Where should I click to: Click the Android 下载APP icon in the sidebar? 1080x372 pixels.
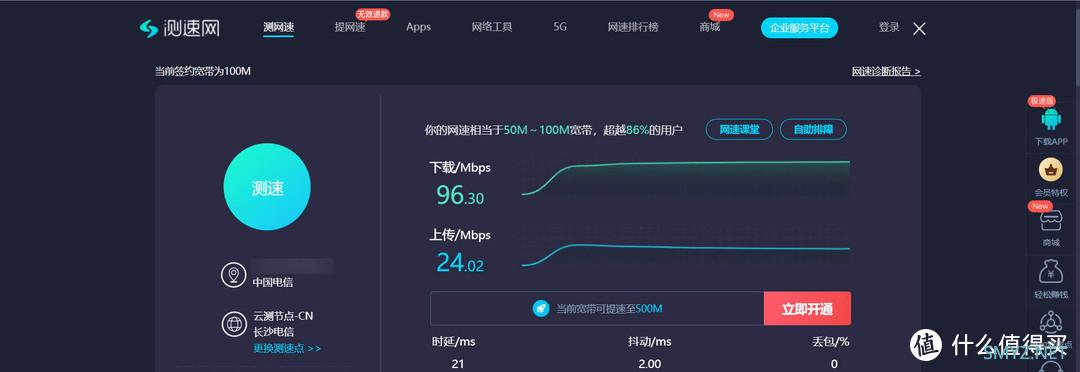[x=1051, y=119]
